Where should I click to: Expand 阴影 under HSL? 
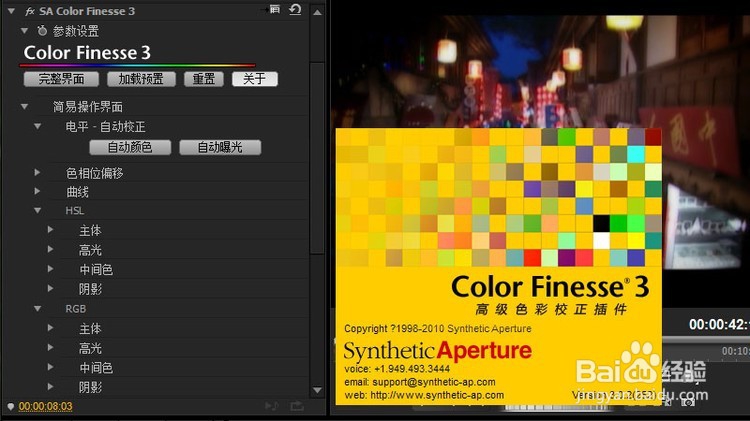[x=50, y=288]
